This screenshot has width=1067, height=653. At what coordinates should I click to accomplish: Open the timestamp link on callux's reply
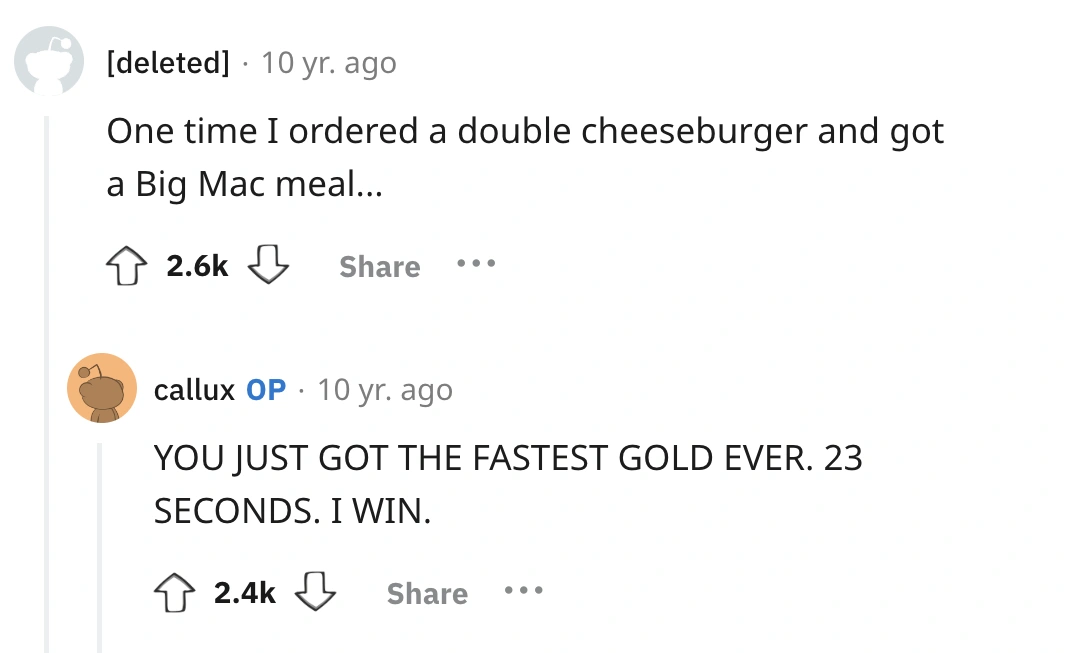point(385,390)
